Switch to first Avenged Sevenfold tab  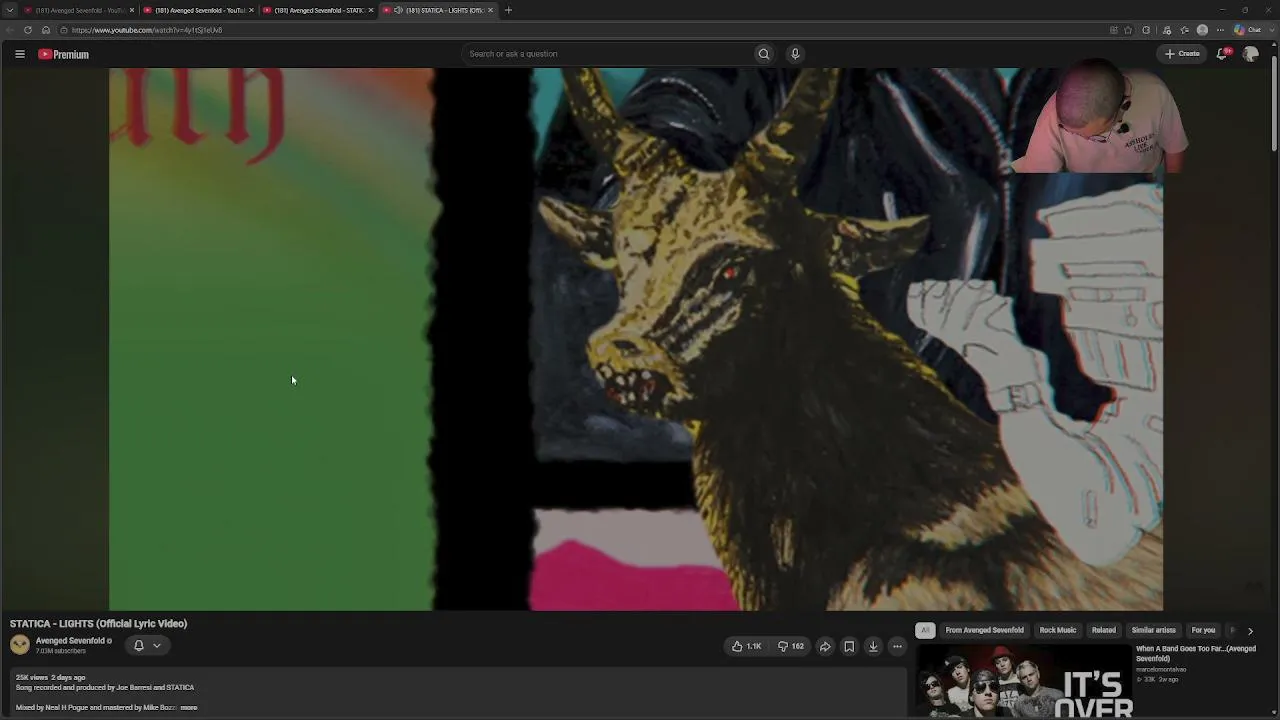78,10
